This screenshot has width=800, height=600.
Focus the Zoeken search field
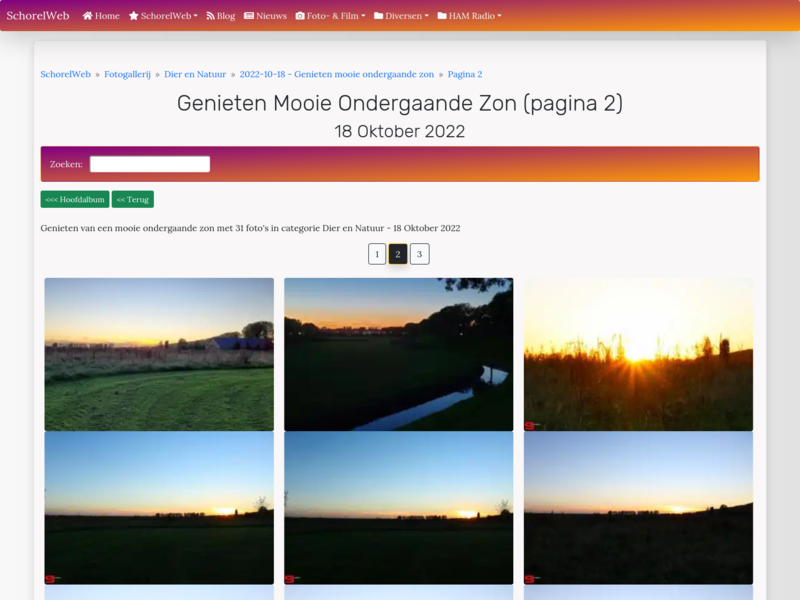(150, 164)
